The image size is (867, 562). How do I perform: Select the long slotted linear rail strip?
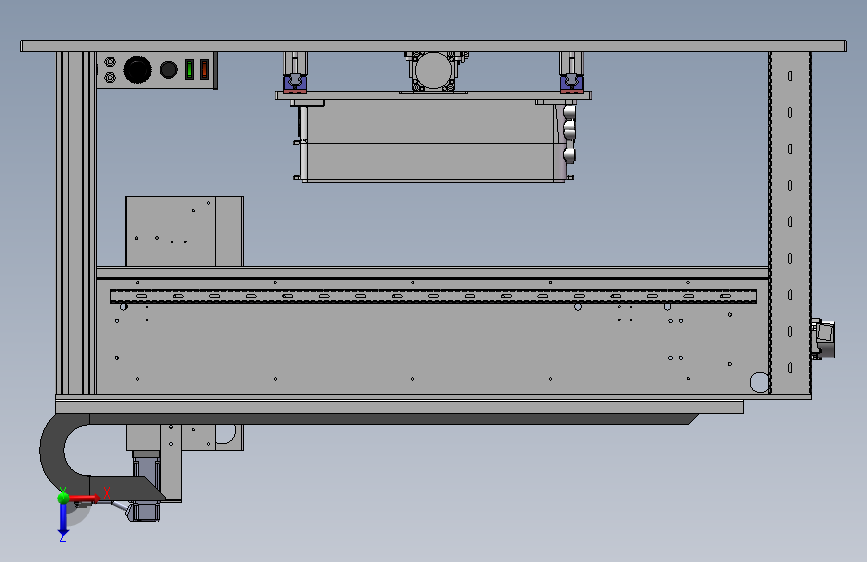pos(433,296)
